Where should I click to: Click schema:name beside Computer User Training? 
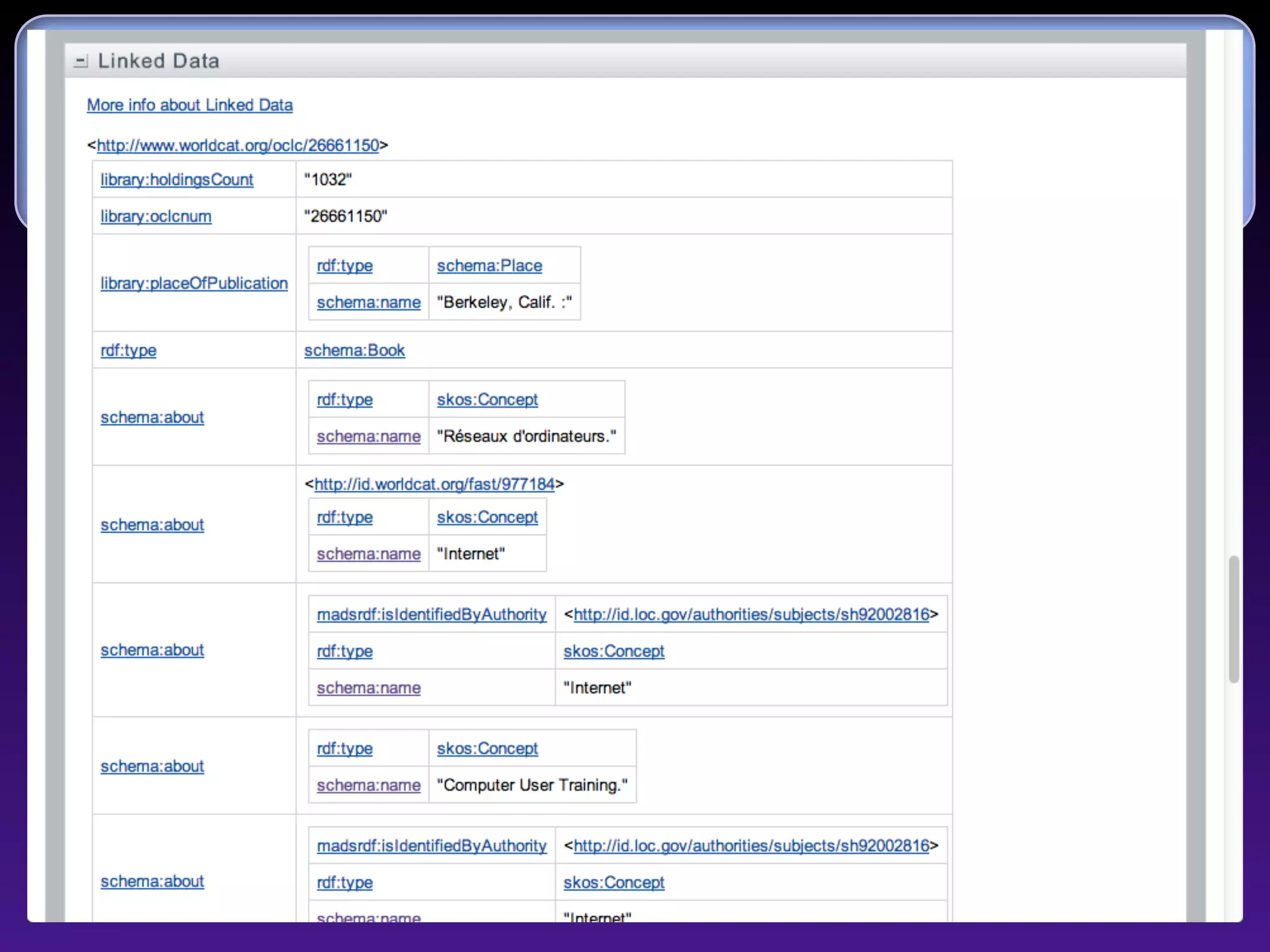click(x=368, y=785)
